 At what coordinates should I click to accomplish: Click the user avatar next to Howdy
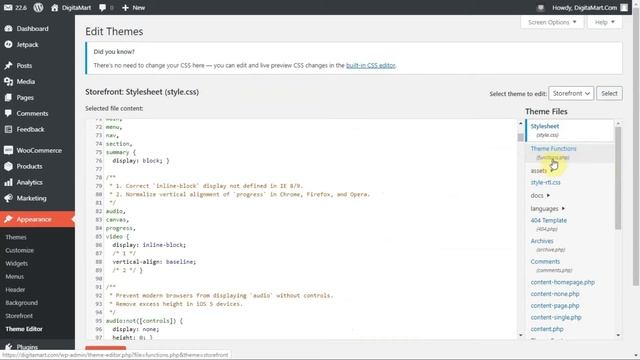(624, 7)
